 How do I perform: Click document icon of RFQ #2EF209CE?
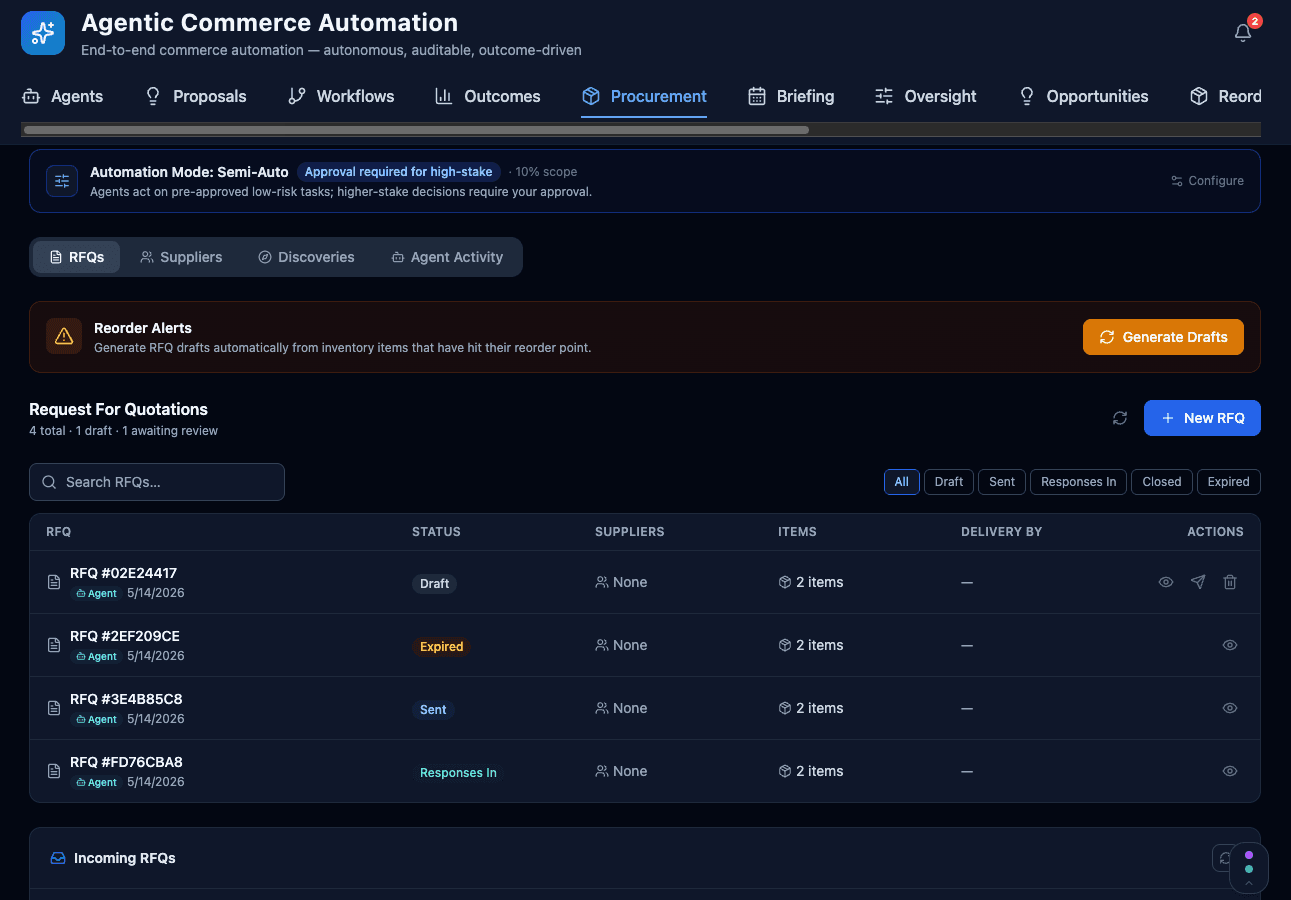tap(55, 645)
